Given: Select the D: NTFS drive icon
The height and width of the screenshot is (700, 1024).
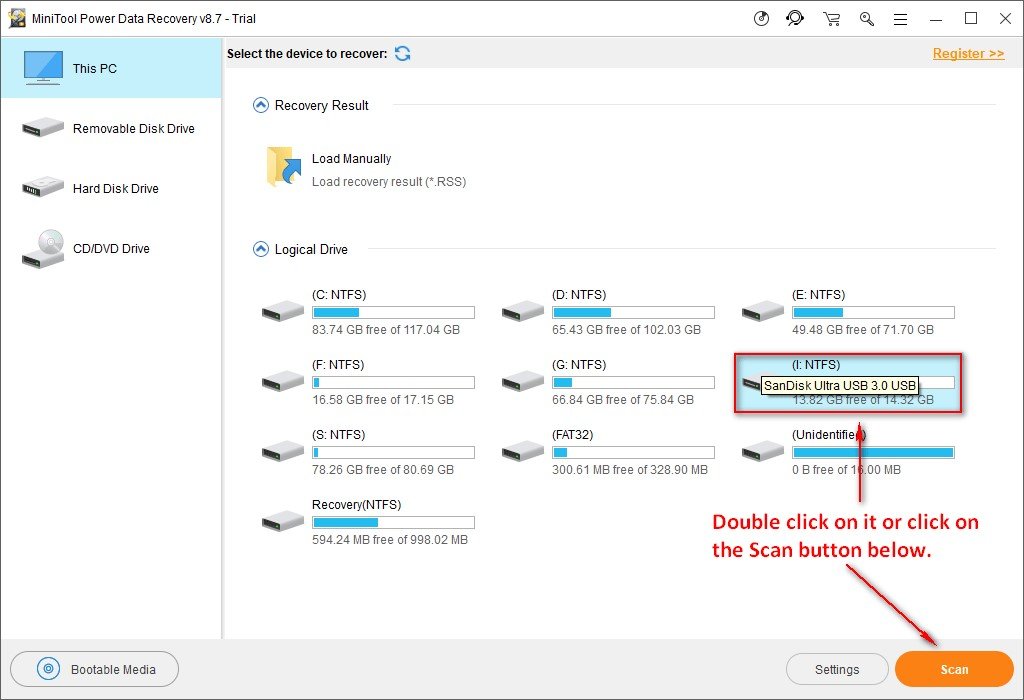Looking at the screenshot, I should coord(522,311).
